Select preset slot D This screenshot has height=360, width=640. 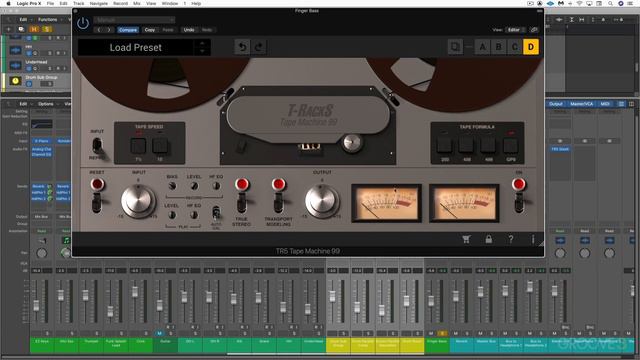coord(531,47)
